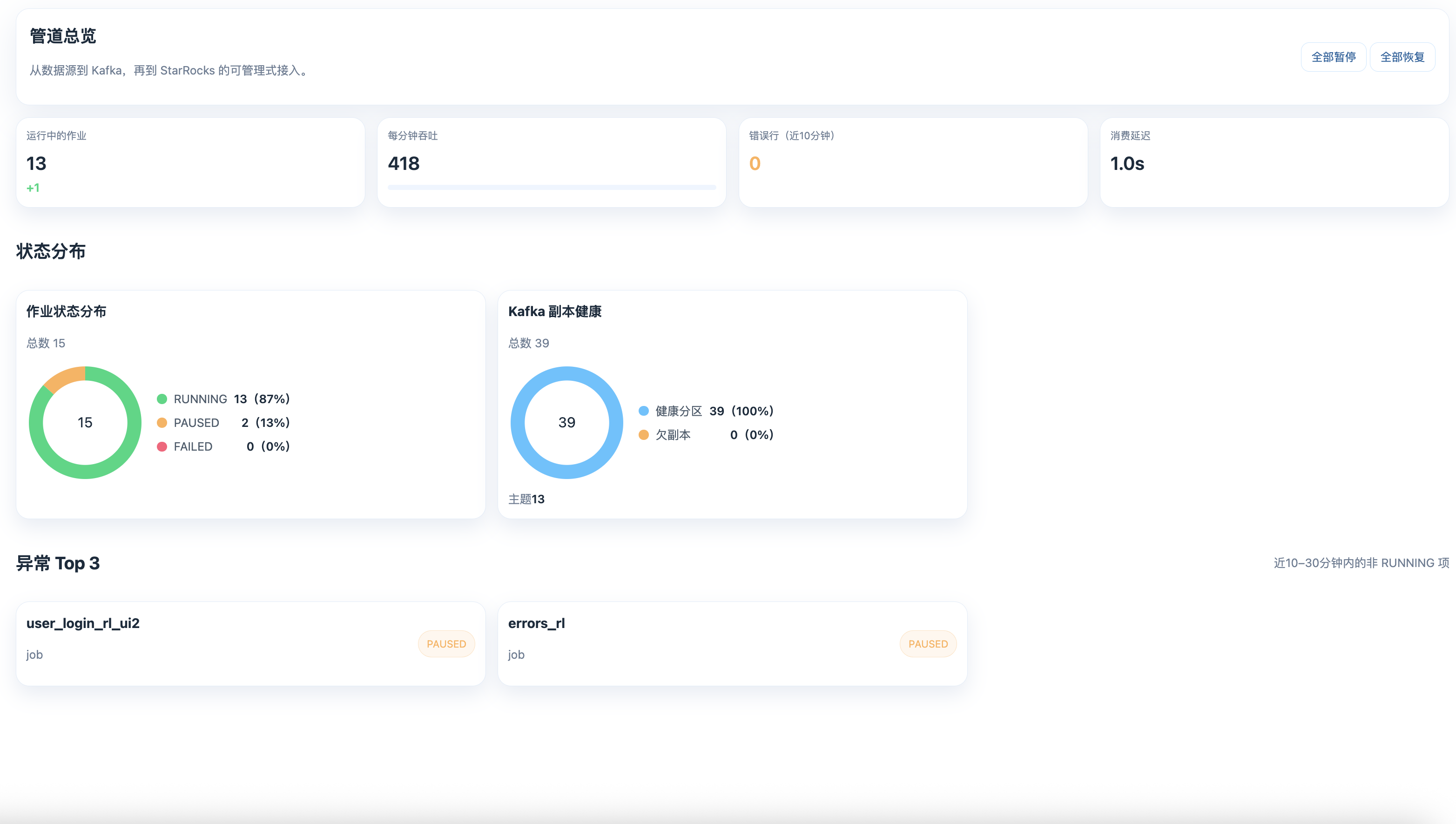Click the 异常 Top 3 section heading

pyautogui.click(x=58, y=563)
